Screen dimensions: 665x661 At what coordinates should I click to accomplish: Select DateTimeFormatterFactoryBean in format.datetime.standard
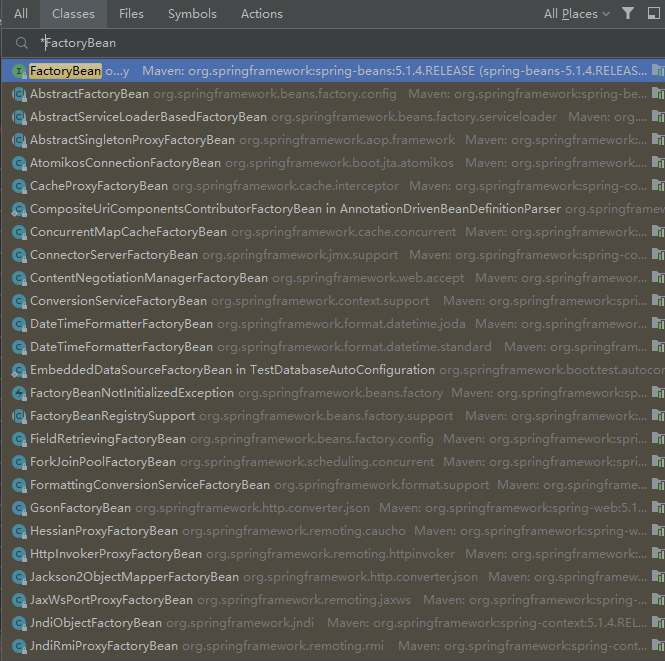tap(333, 346)
